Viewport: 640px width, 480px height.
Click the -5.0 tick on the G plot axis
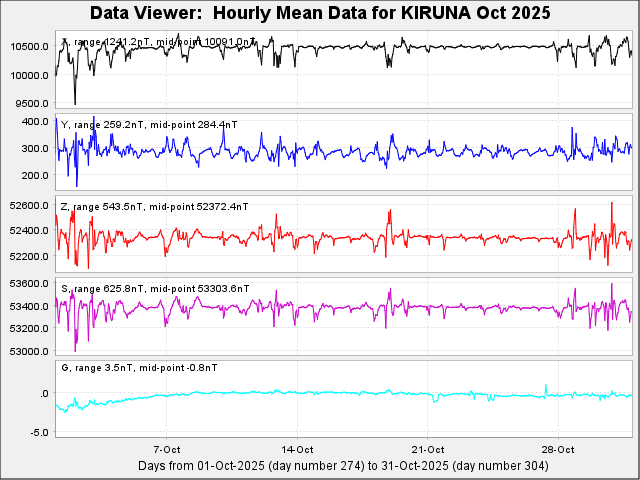38,432
